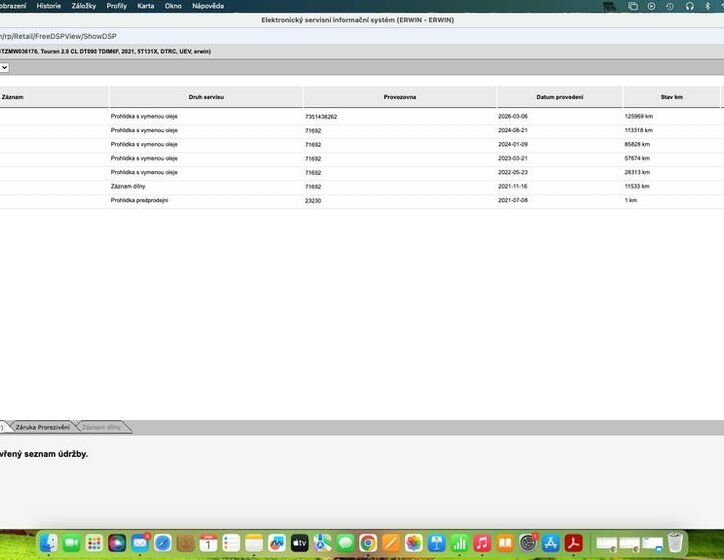Image resolution: width=724 pixels, height=560 pixels.
Task: Open Finder from the dock
Action: click(x=49, y=543)
